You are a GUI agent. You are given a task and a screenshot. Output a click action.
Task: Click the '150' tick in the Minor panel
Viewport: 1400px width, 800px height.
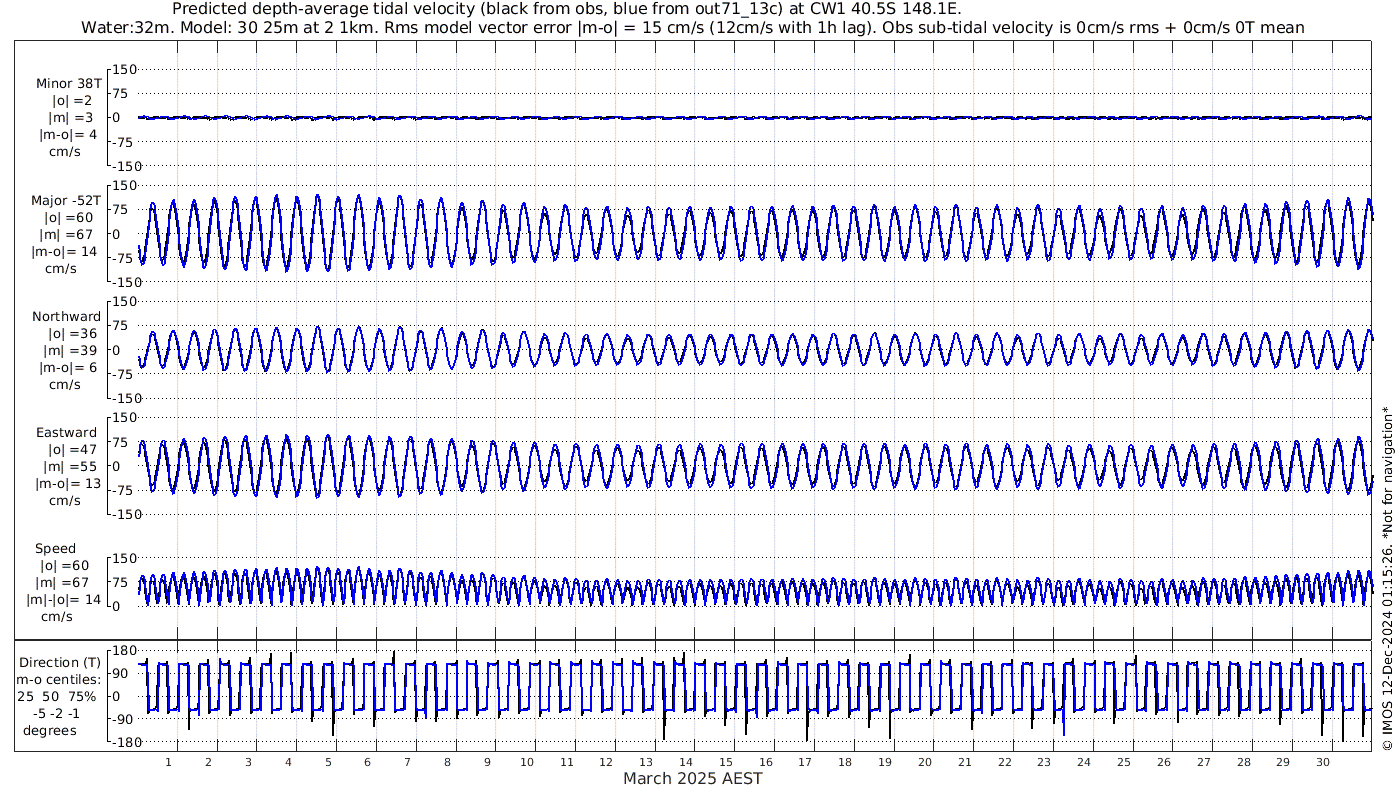(x=123, y=69)
